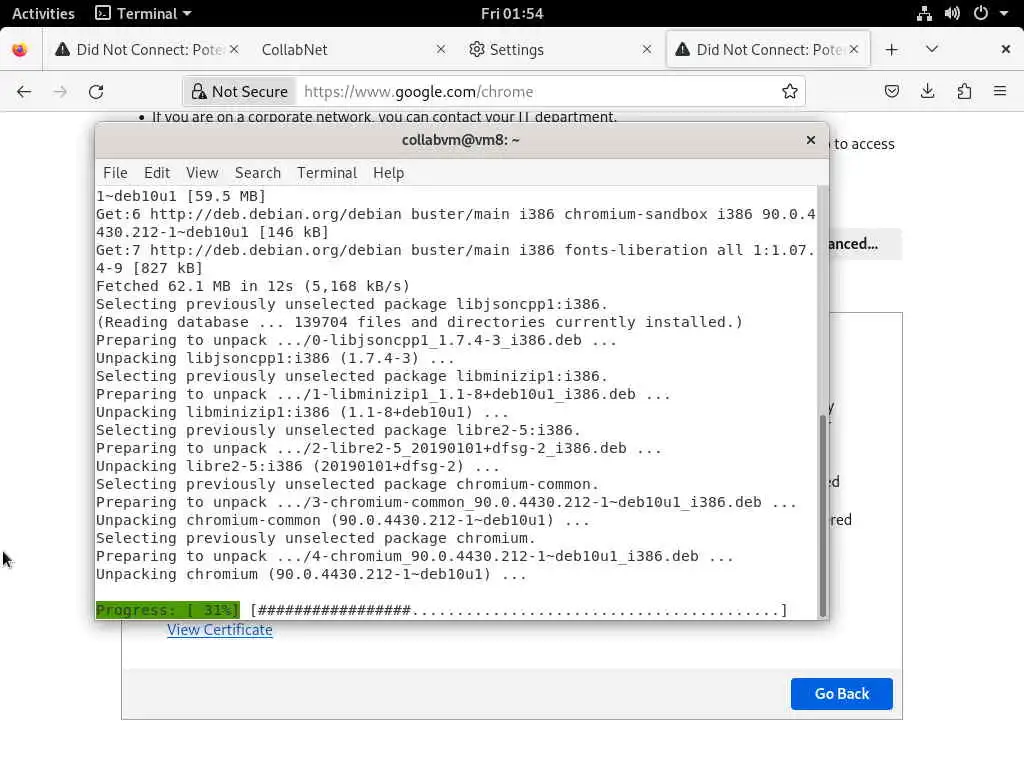
Task: Open the Firefox extensions icon
Action: tap(964, 91)
